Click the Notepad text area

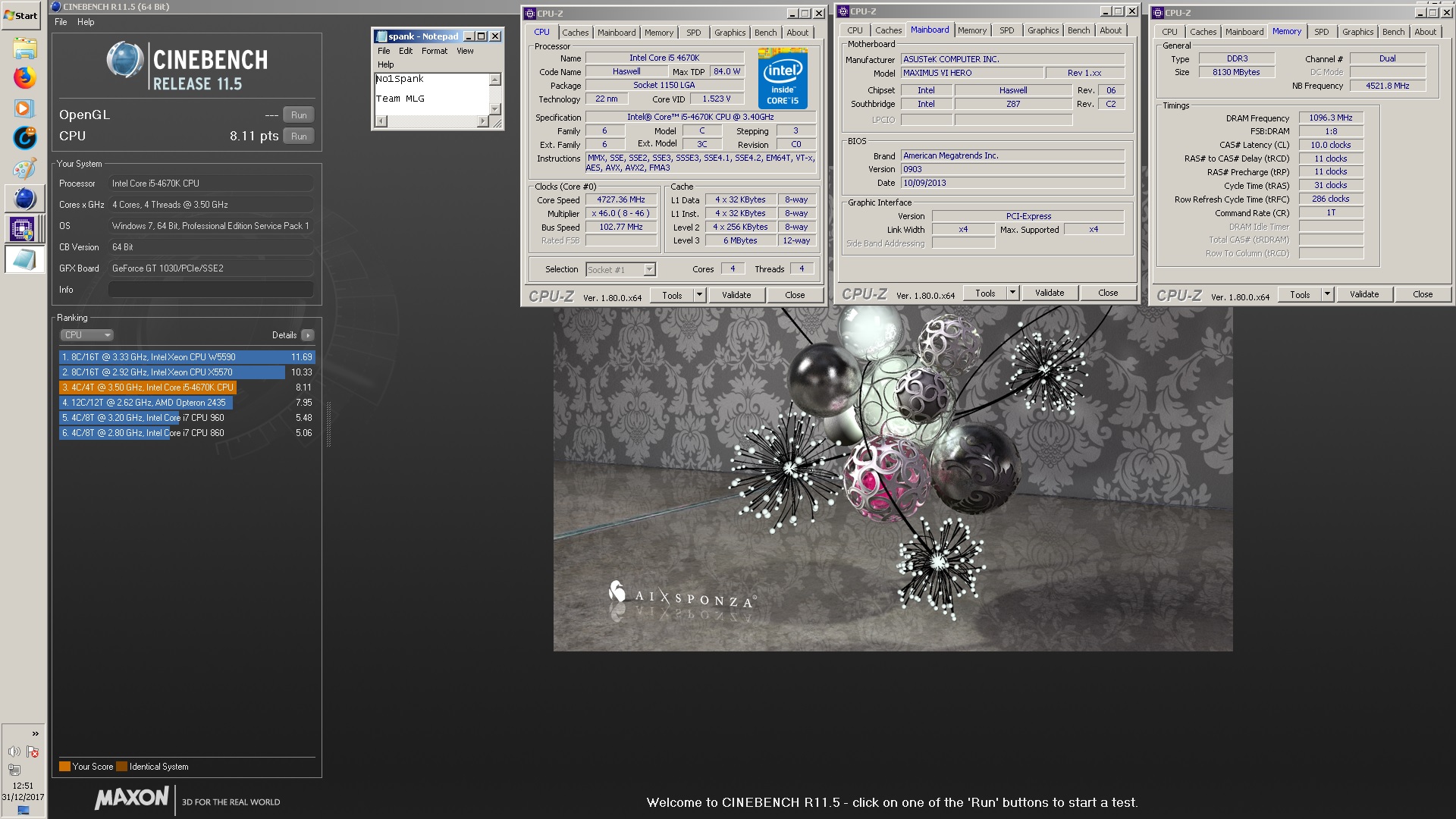(431, 94)
